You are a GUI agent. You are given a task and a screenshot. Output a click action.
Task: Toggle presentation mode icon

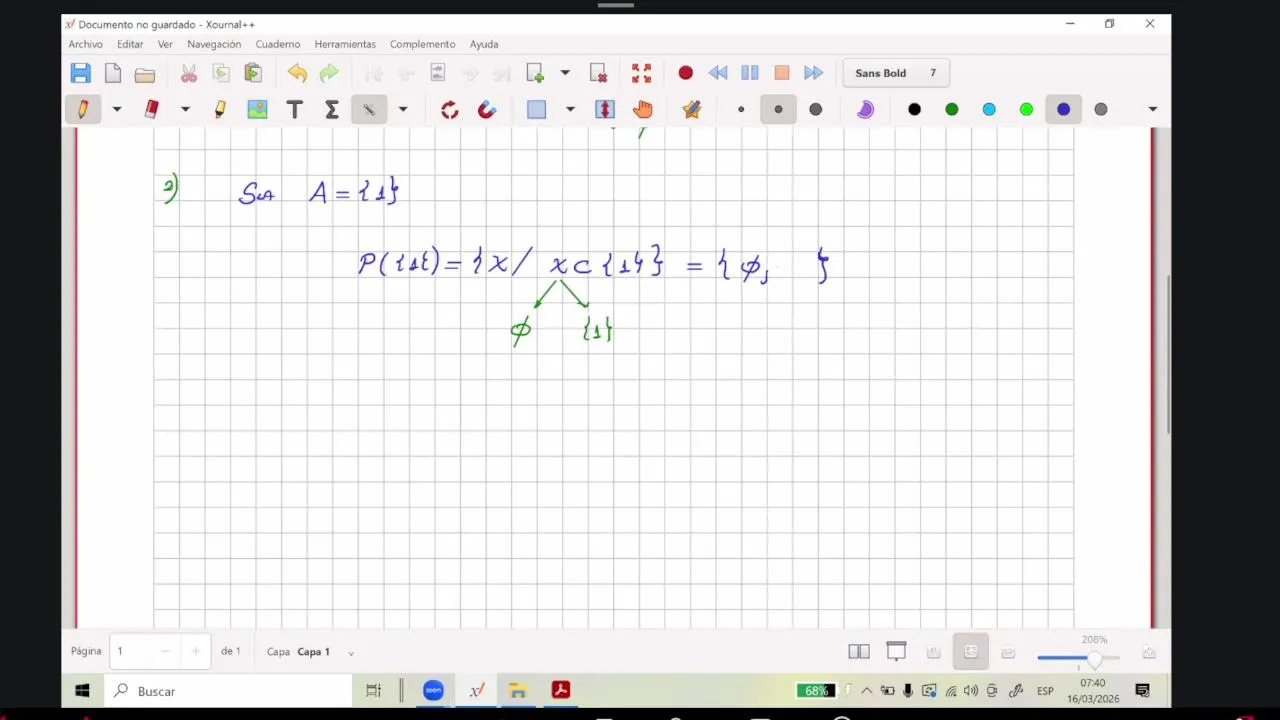point(896,652)
